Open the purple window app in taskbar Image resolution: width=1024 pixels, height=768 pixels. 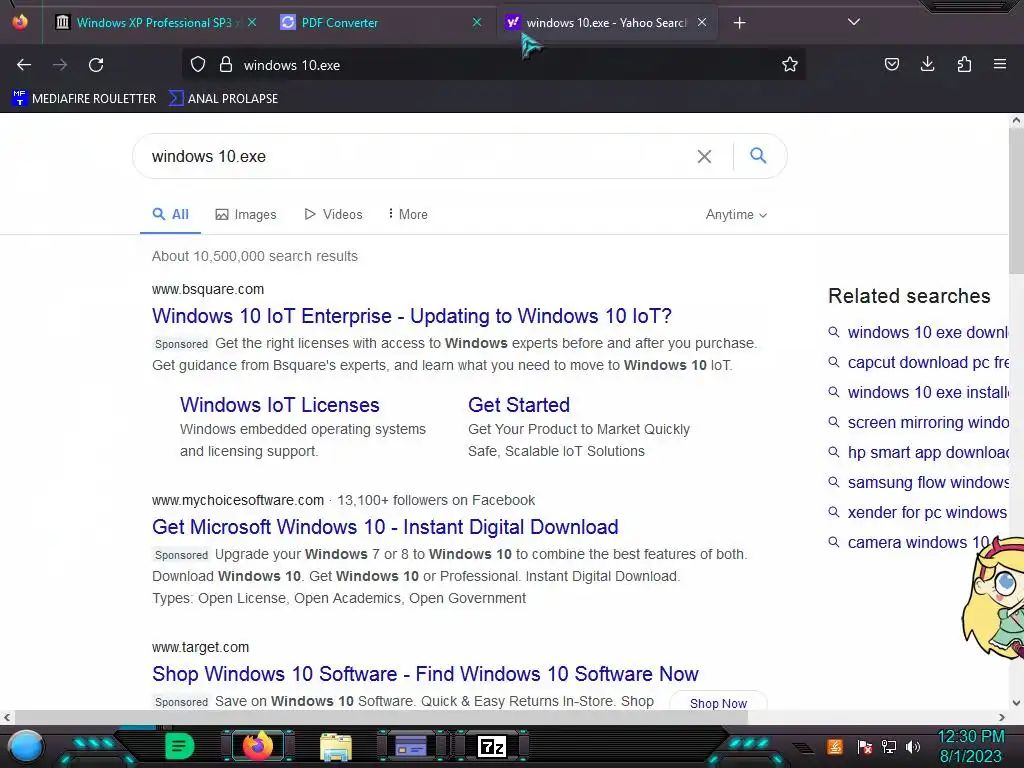coord(411,746)
